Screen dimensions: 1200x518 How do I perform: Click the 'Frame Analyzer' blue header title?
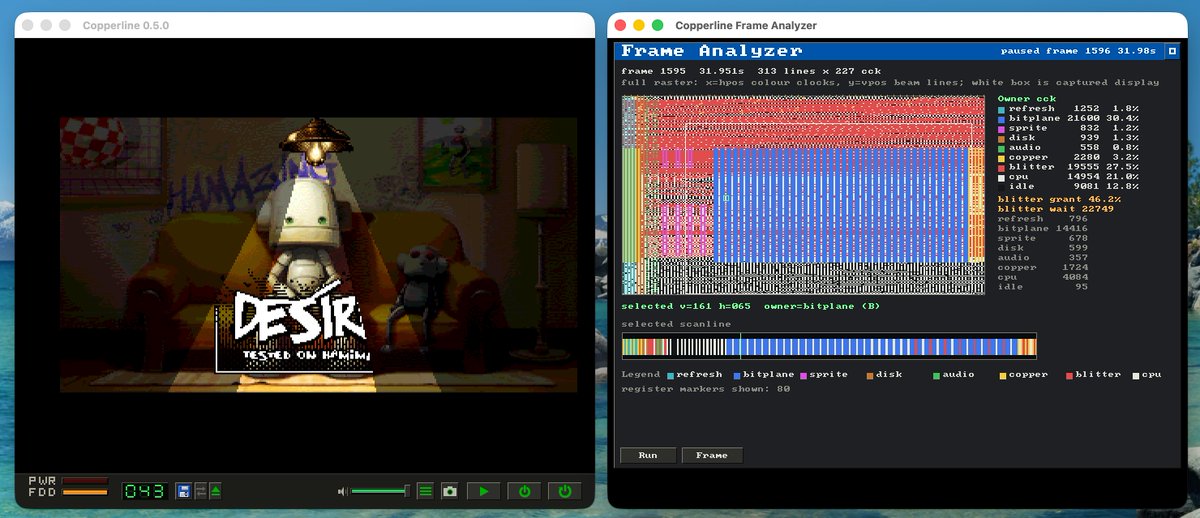click(x=711, y=51)
